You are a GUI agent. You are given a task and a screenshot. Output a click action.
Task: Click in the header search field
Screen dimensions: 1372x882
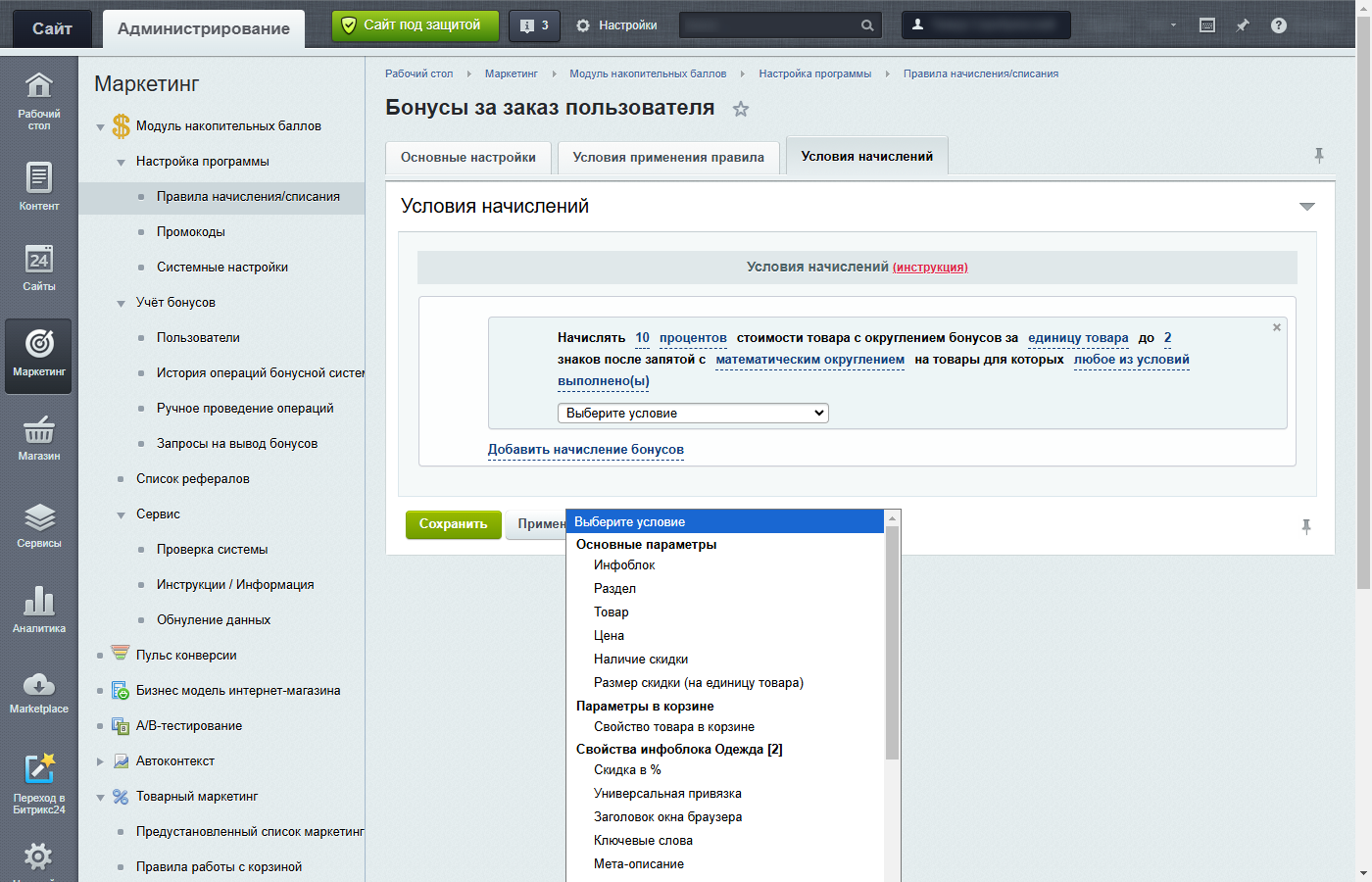[770, 25]
